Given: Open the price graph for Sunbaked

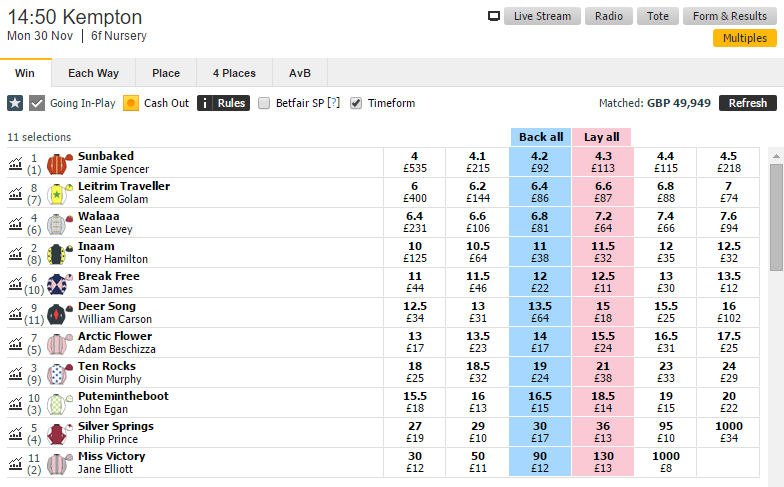Looking at the screenshot, I should [15, 163].
